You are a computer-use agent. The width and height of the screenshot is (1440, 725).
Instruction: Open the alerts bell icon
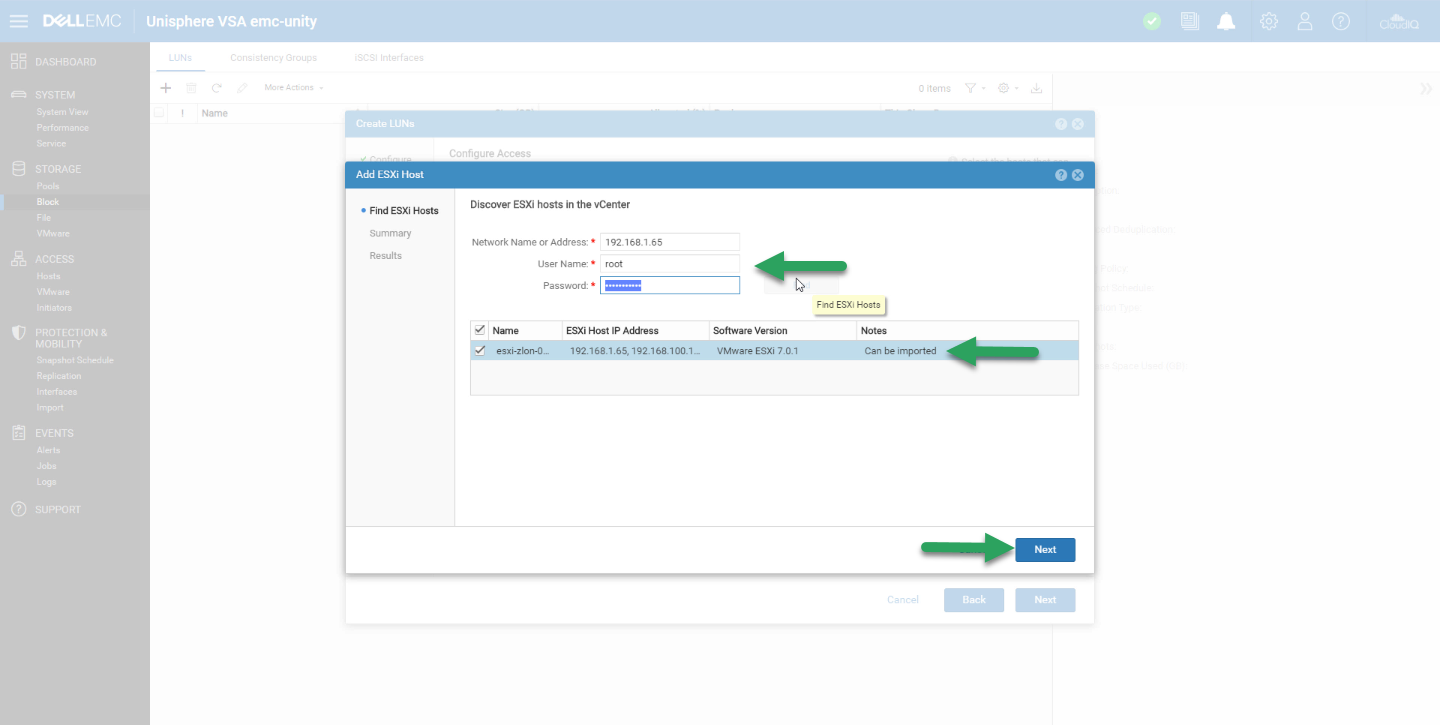click(1226, 21)
